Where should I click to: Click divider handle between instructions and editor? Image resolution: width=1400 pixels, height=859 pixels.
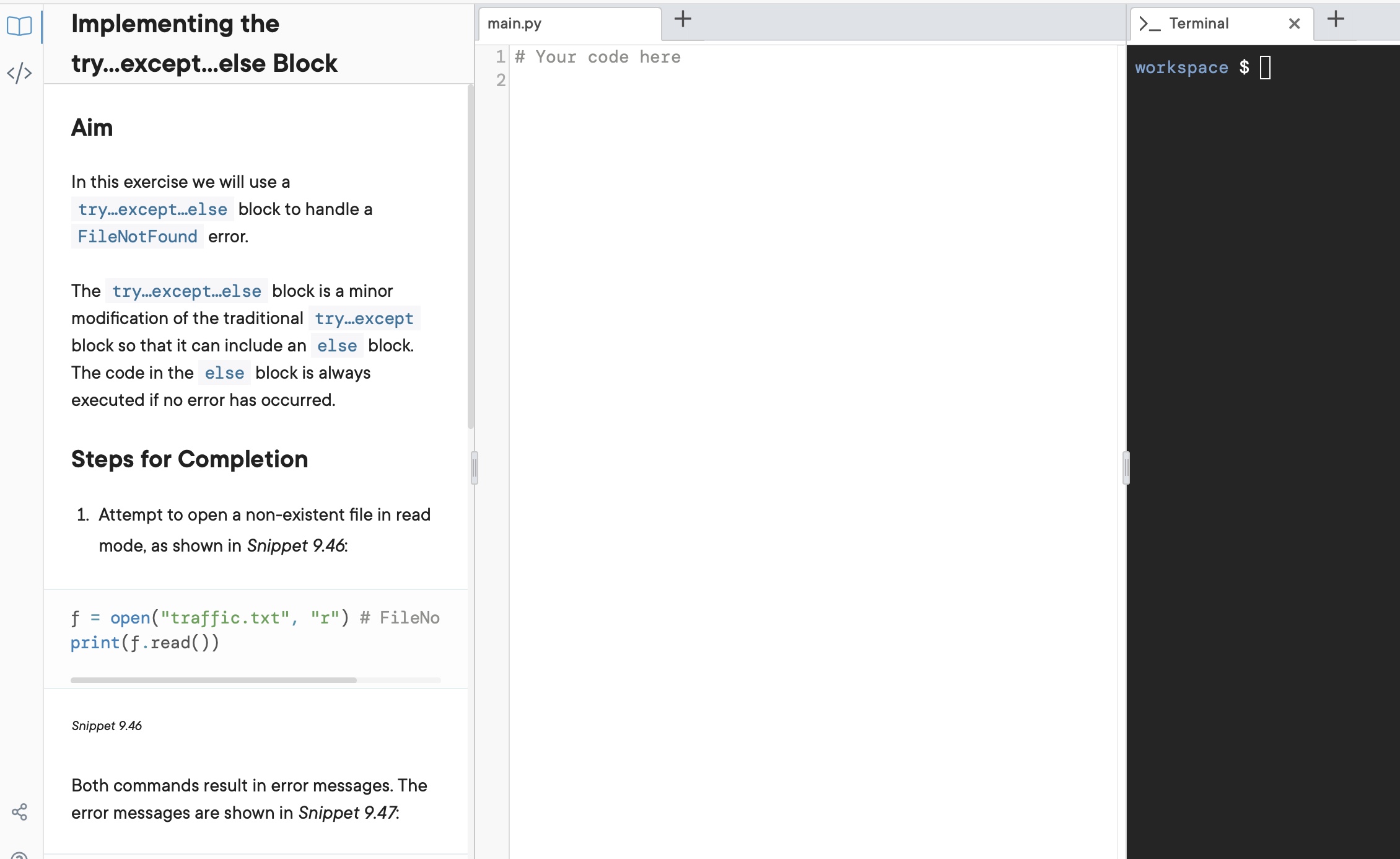[x=475, y=467]
